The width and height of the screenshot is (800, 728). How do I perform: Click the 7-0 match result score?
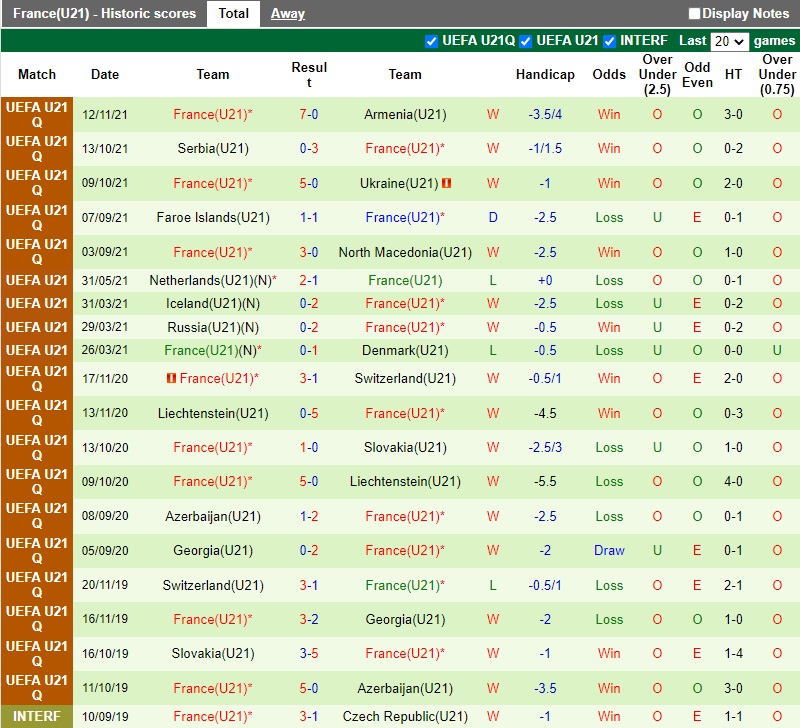[x=309, y=114]
